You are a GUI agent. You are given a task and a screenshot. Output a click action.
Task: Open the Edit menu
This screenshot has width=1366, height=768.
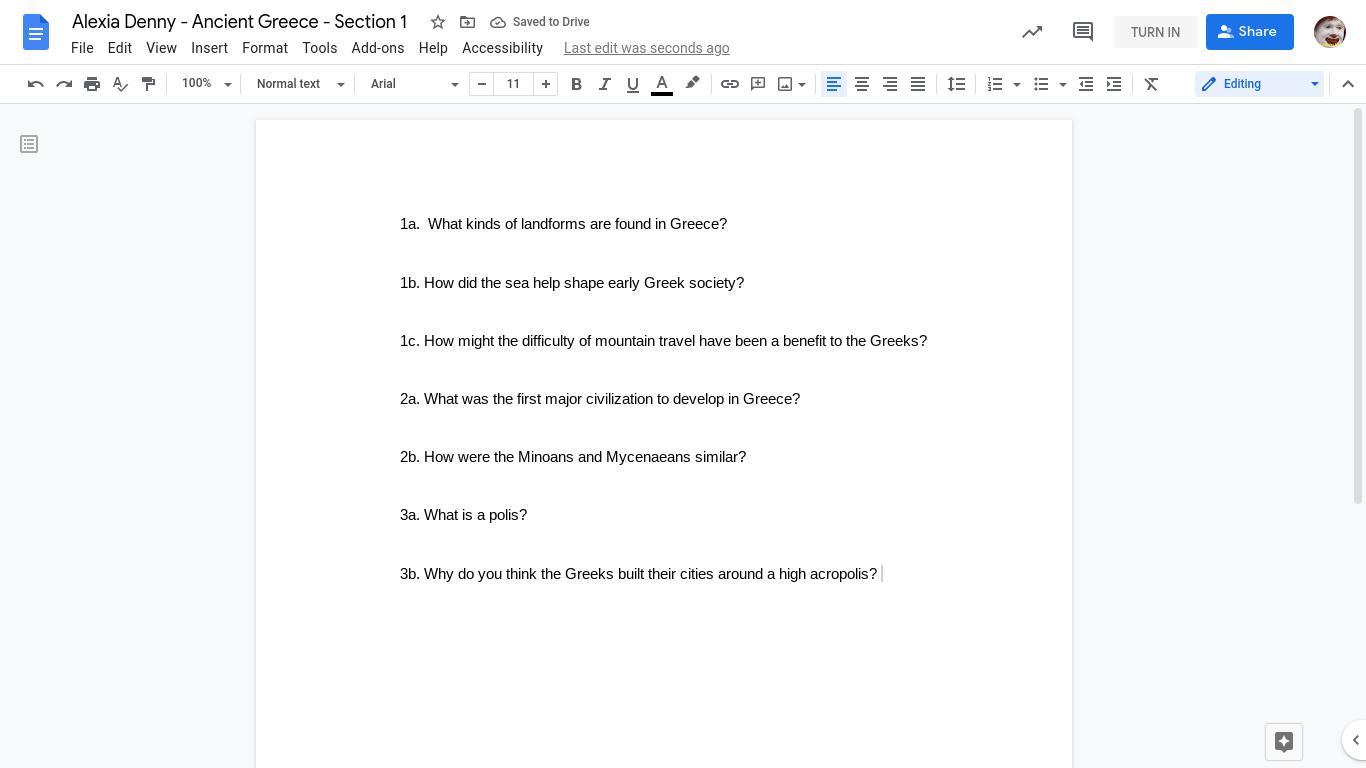click(x=120, y=48)
